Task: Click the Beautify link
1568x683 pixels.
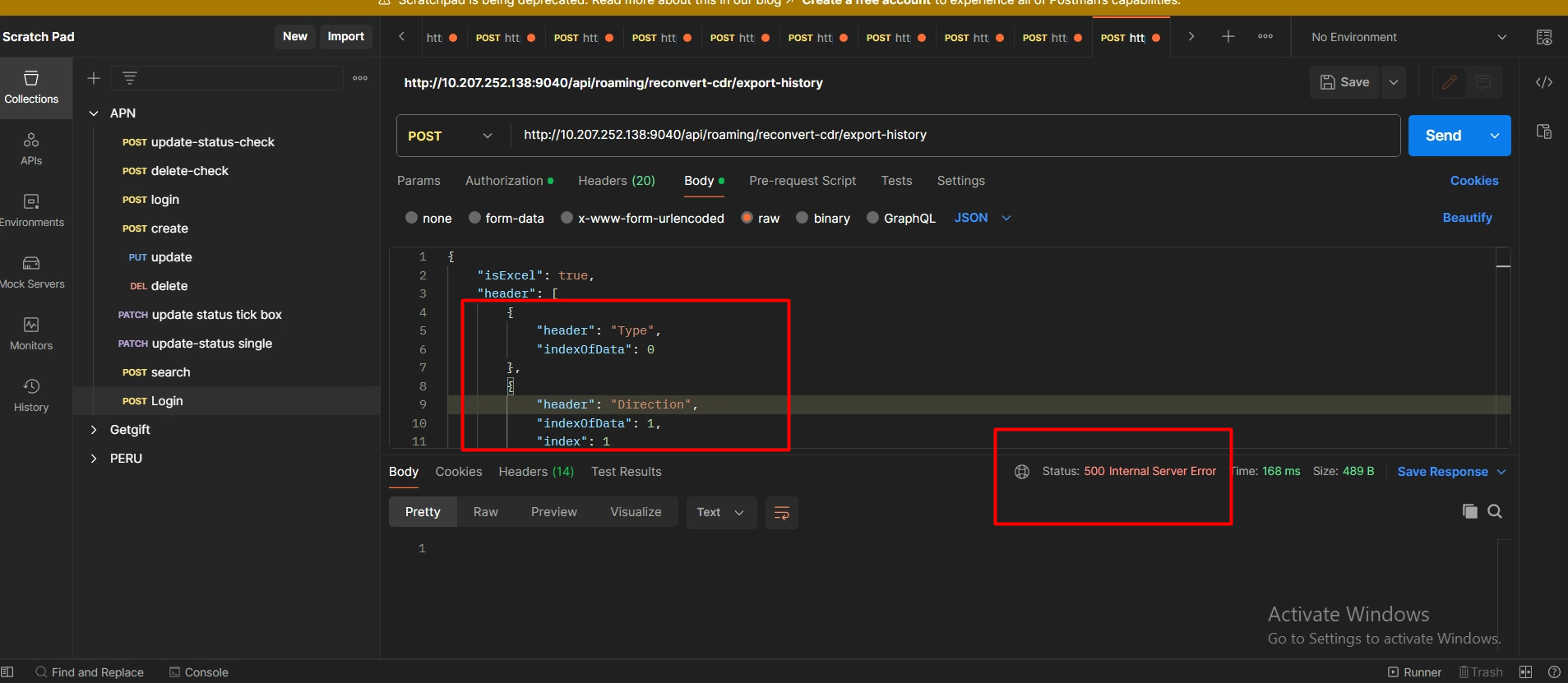Action: tap(1467, 218)
